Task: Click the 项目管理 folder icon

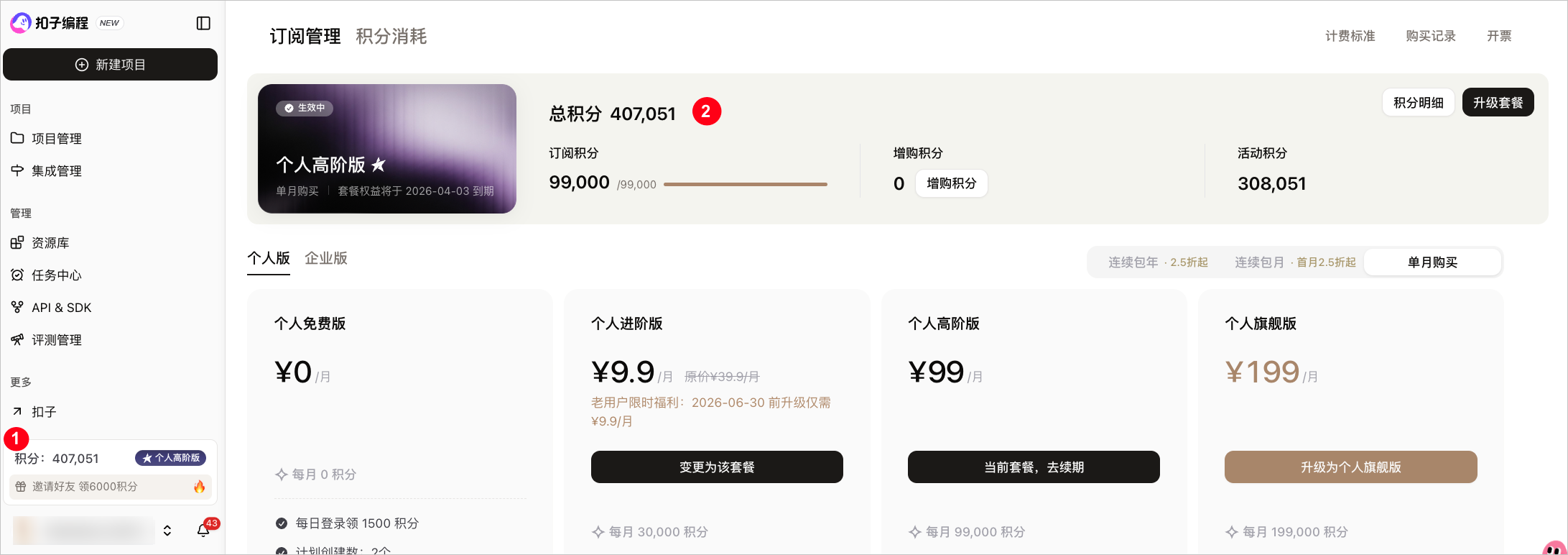Action: 17,138
